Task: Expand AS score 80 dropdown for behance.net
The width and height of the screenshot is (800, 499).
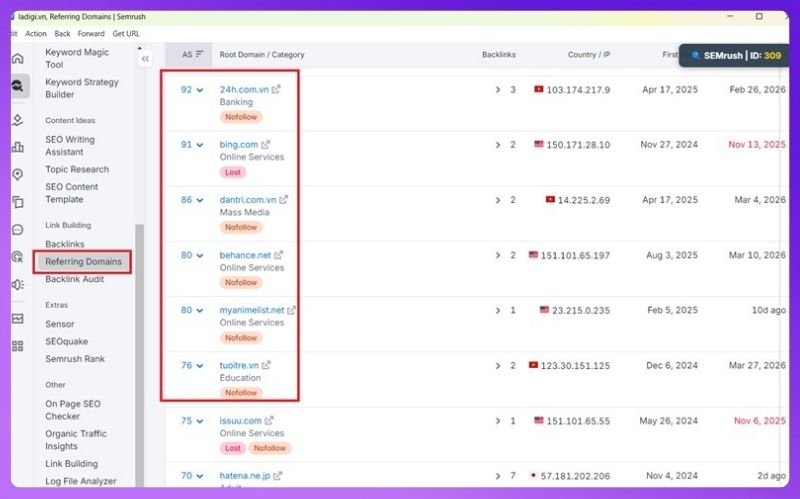Action: click(192, 255)
